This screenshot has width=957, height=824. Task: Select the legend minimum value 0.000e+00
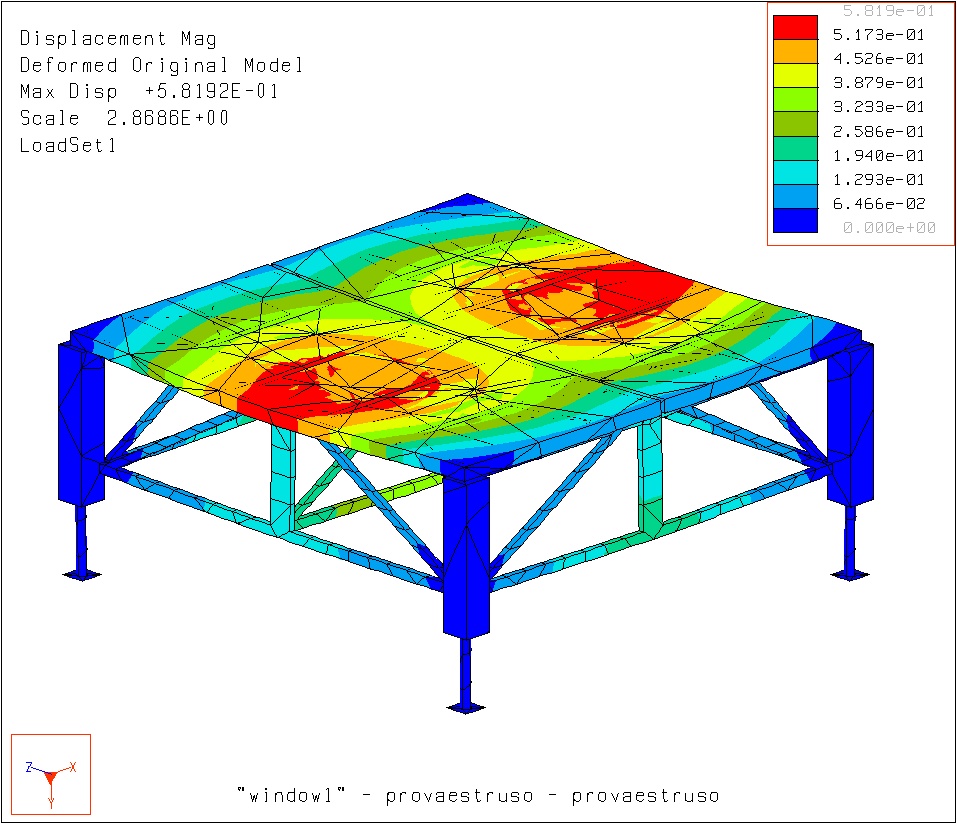pos(888,228)
